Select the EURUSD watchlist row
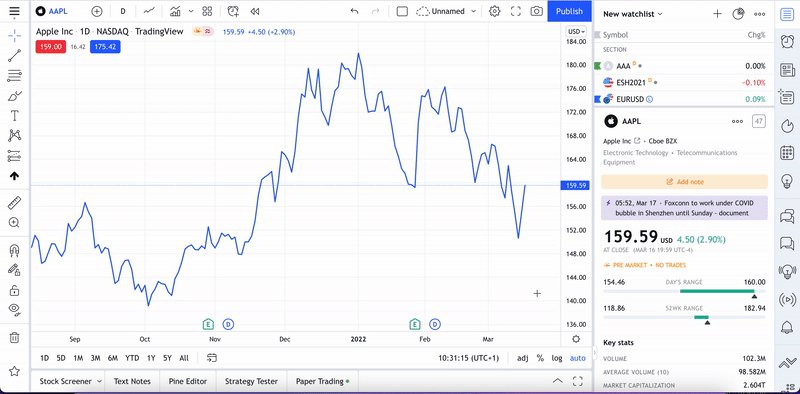Image resolution: width=800 pixels, height=394 pixels. click(684, 99)
